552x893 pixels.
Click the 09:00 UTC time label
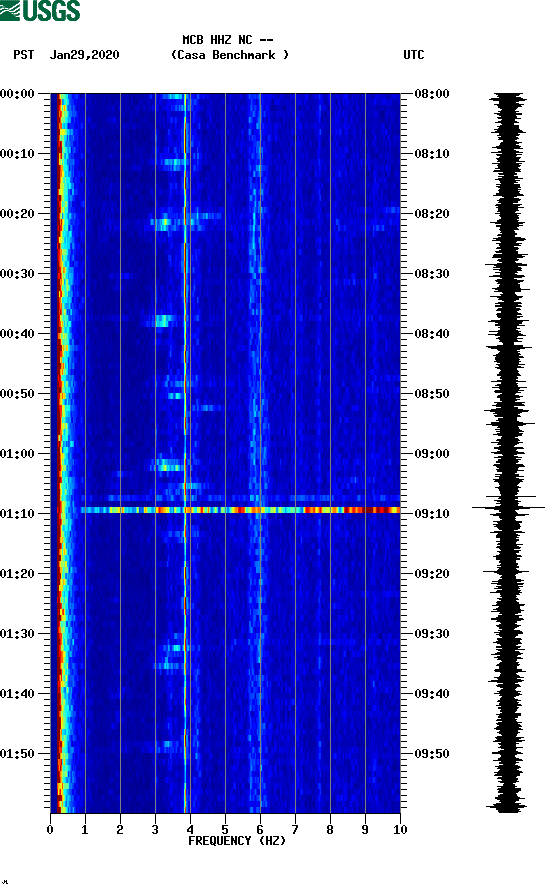click(x=432, y=454)
